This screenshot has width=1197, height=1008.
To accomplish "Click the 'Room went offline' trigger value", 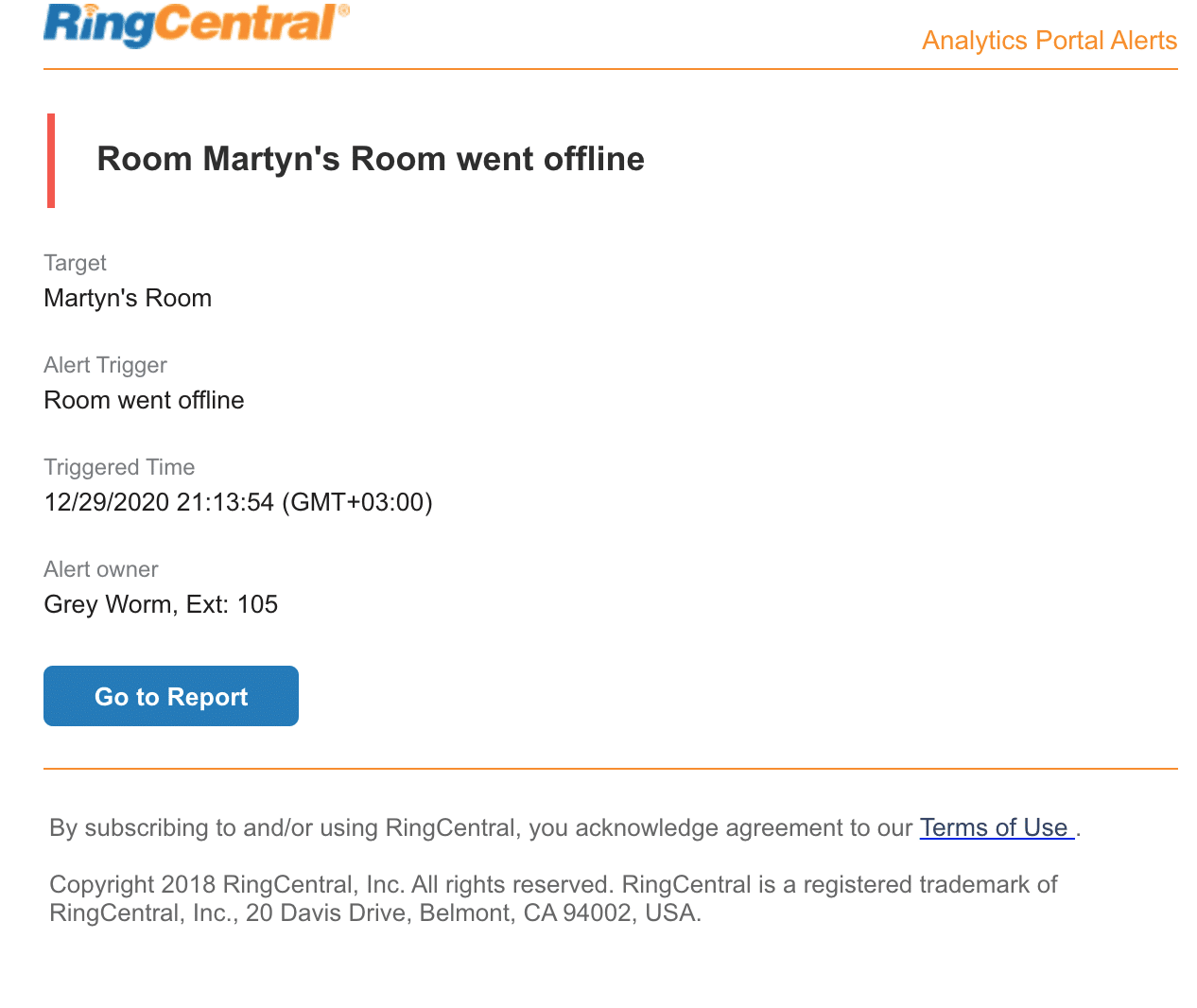I will [144, 400].
